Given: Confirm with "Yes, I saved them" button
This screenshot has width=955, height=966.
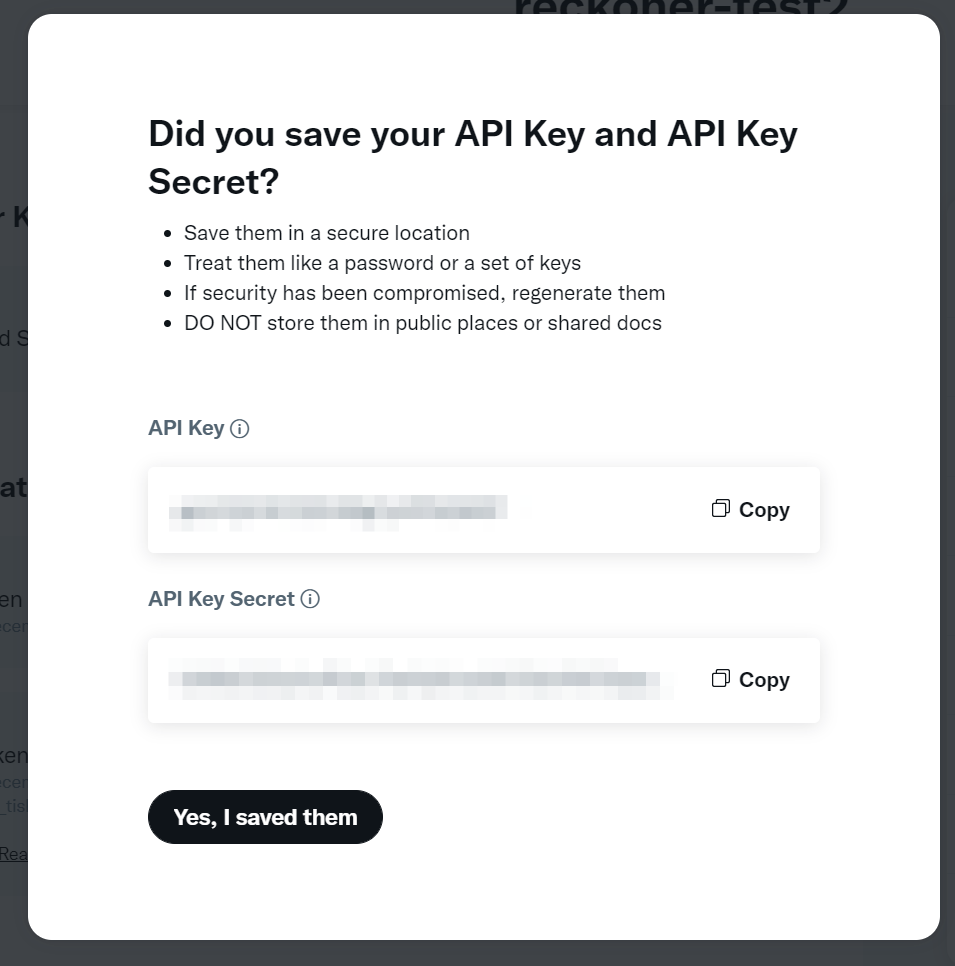Looking at the screenshot, I should tap(265, 817).
